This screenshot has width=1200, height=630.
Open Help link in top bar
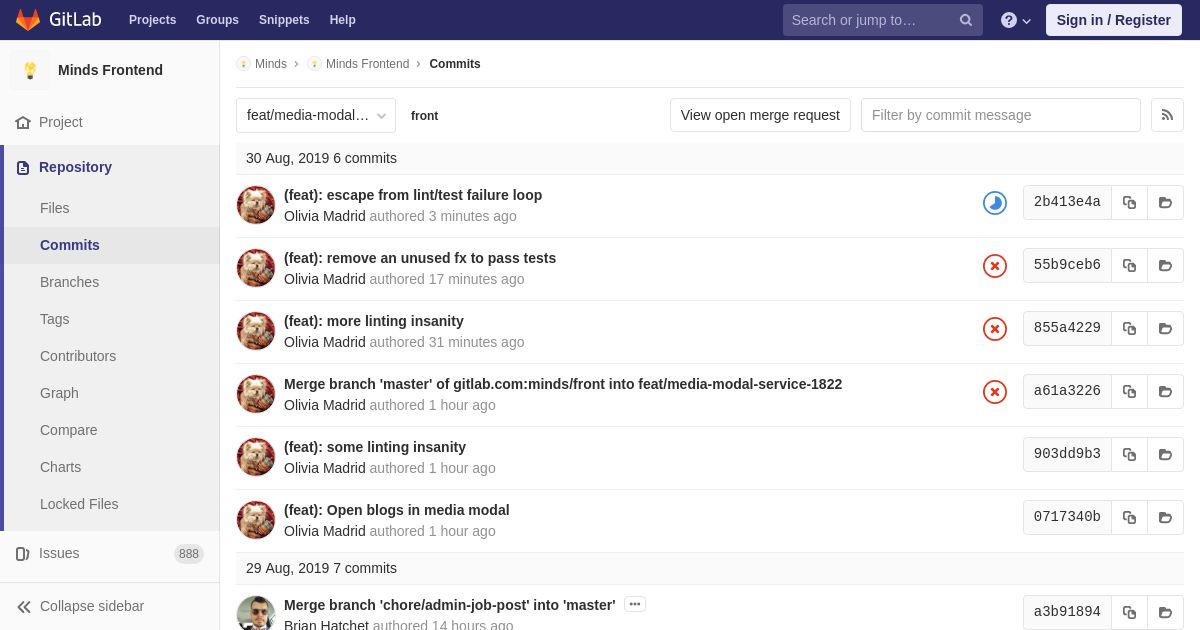click(343, 20)
